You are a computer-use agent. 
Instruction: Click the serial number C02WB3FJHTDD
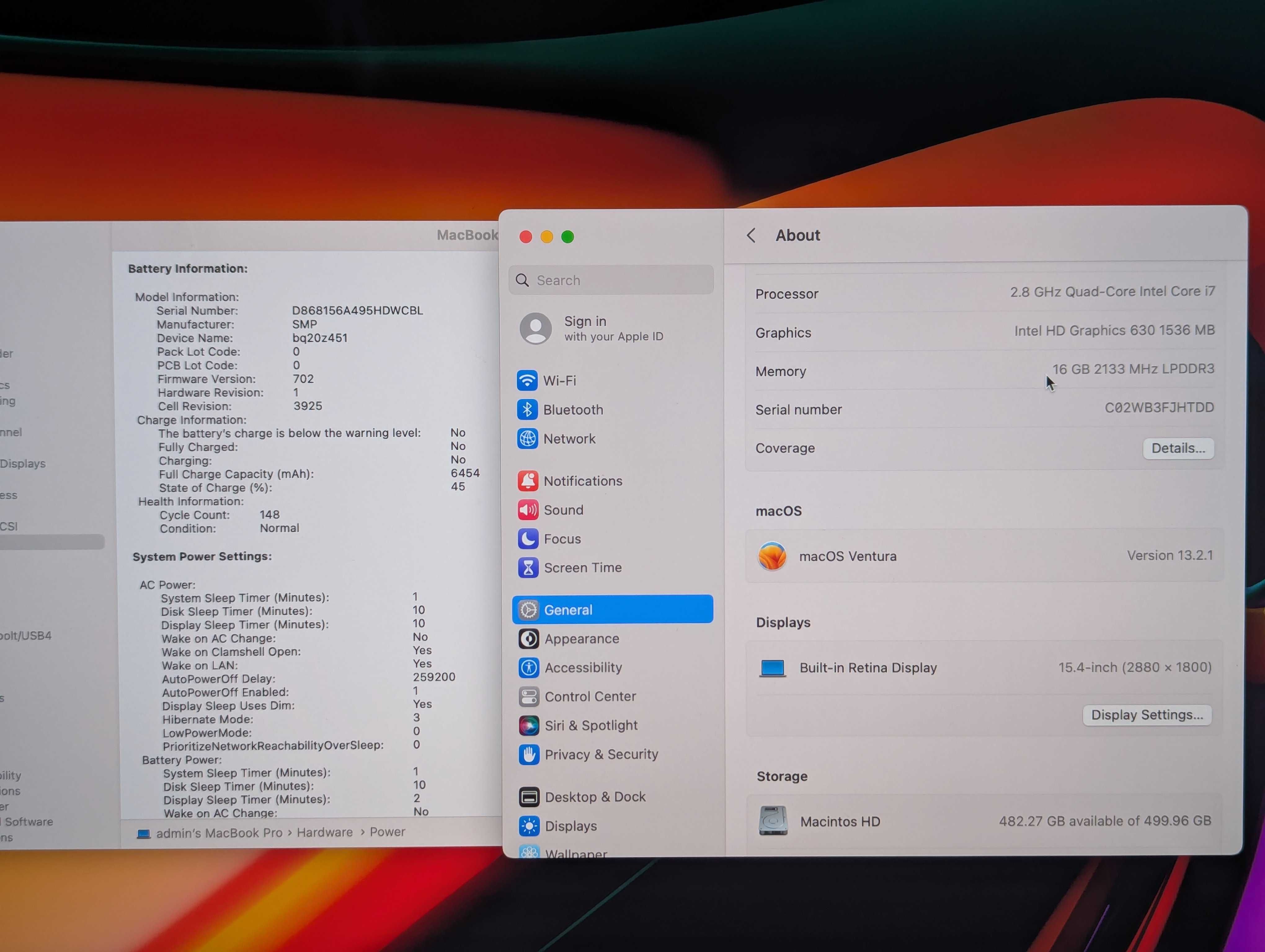pyautogui.click(x=1159, y=408)
